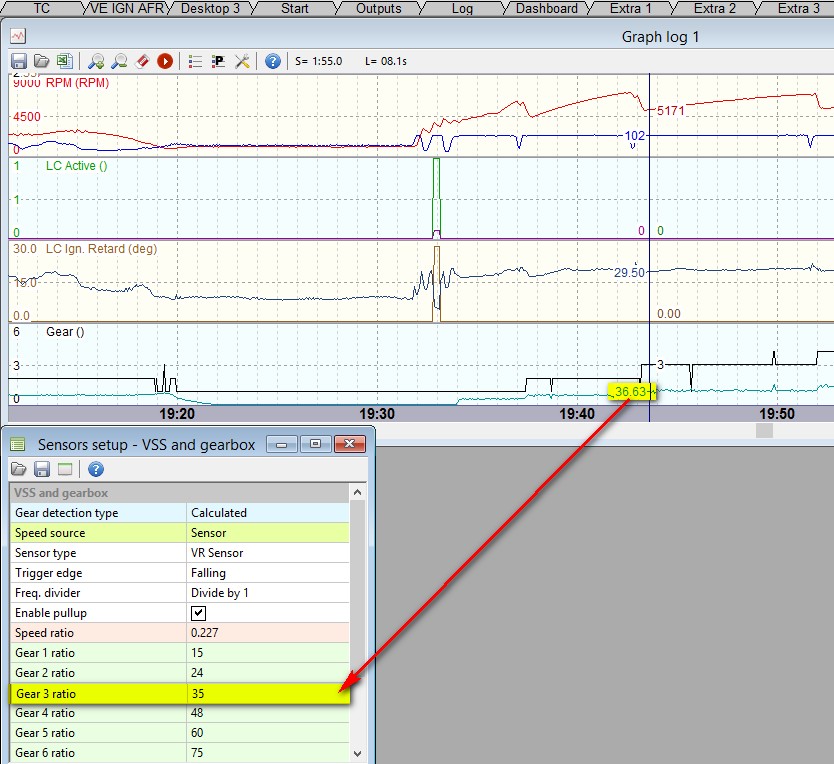Open a log file from graph toolbar
Screen dimensions: 834x764
point(42,61)
